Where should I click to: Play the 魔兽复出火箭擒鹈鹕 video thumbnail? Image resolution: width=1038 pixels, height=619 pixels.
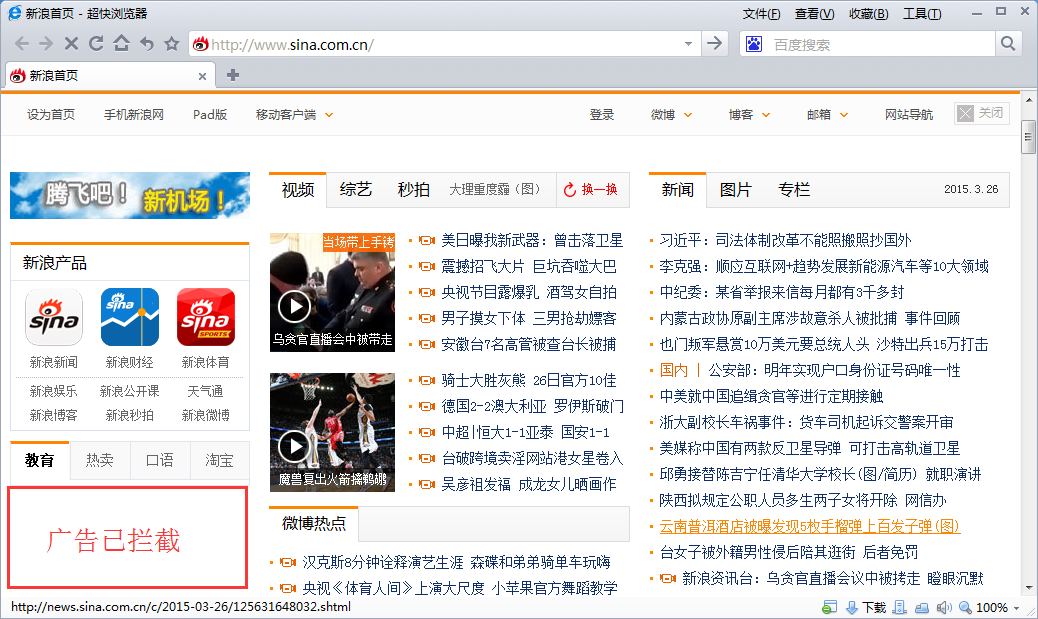332,432
